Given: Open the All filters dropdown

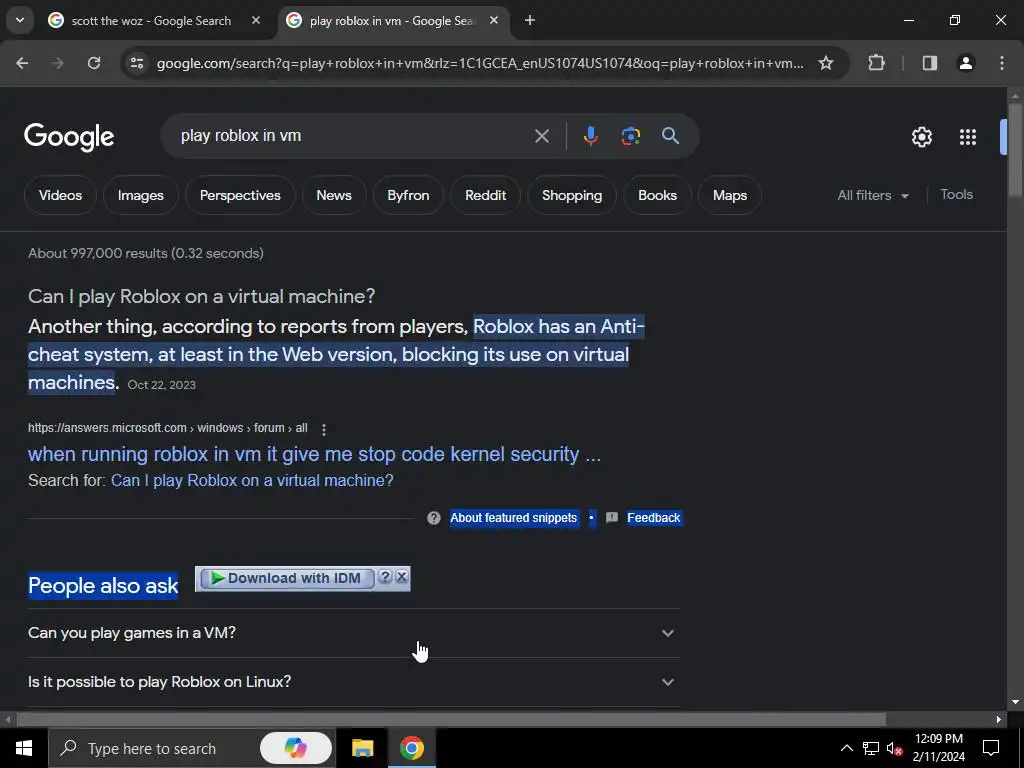Looking at the screenshot, I should pyautogui.click(x=872, y=195).
